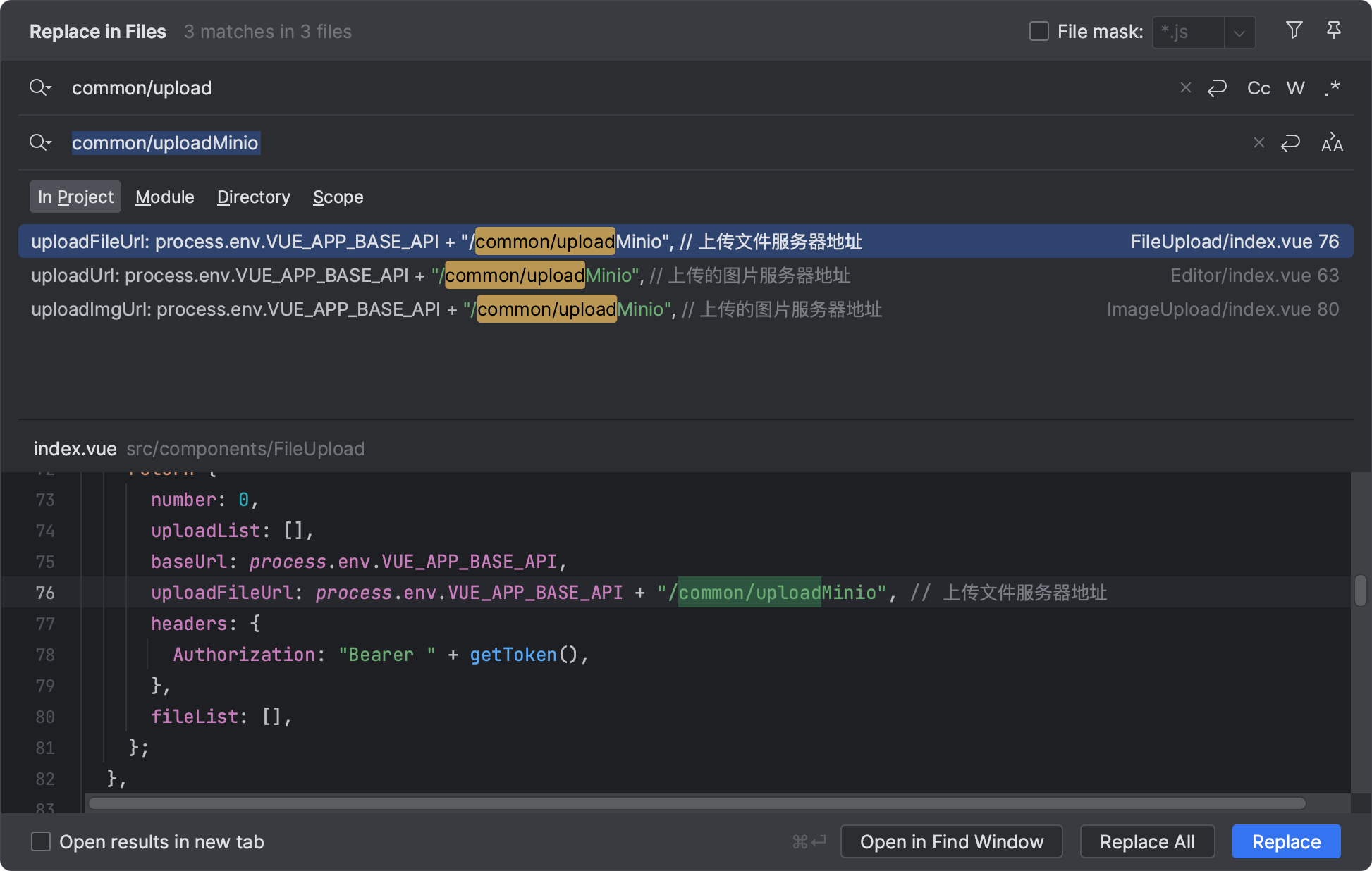Toggle Regex (.*) search option

pos(1332,87)
